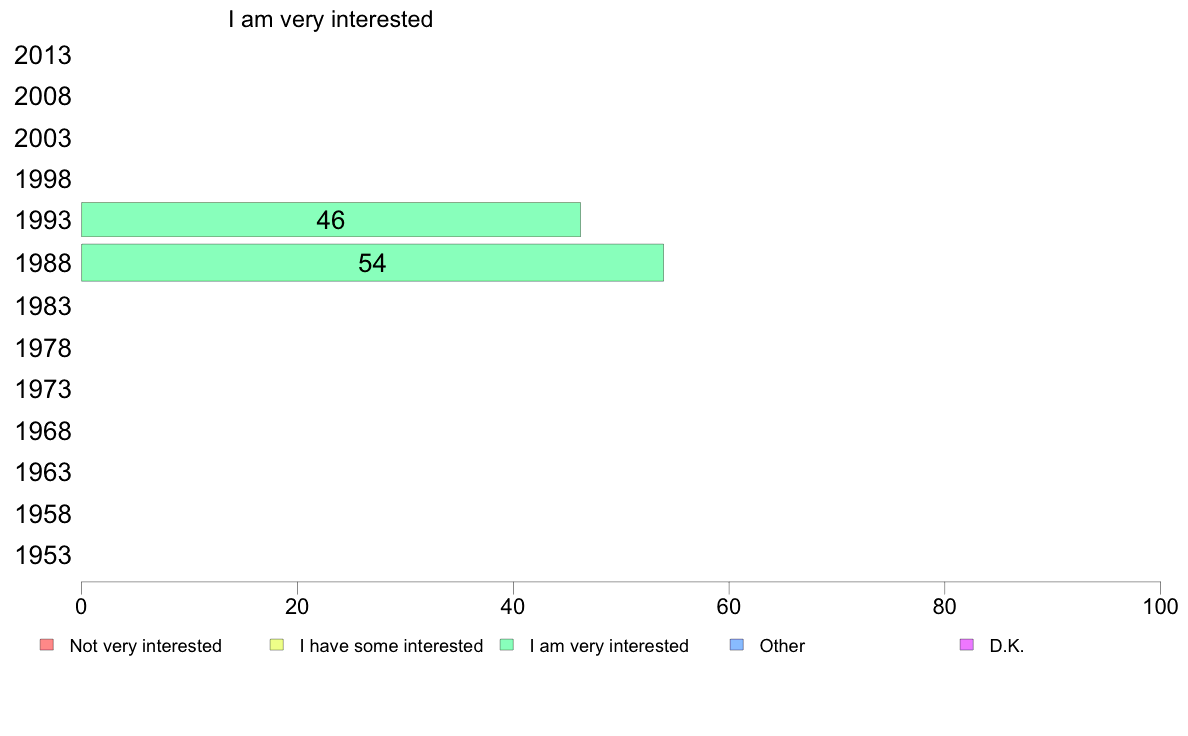Click the 2013 year label

coord(42,55)
